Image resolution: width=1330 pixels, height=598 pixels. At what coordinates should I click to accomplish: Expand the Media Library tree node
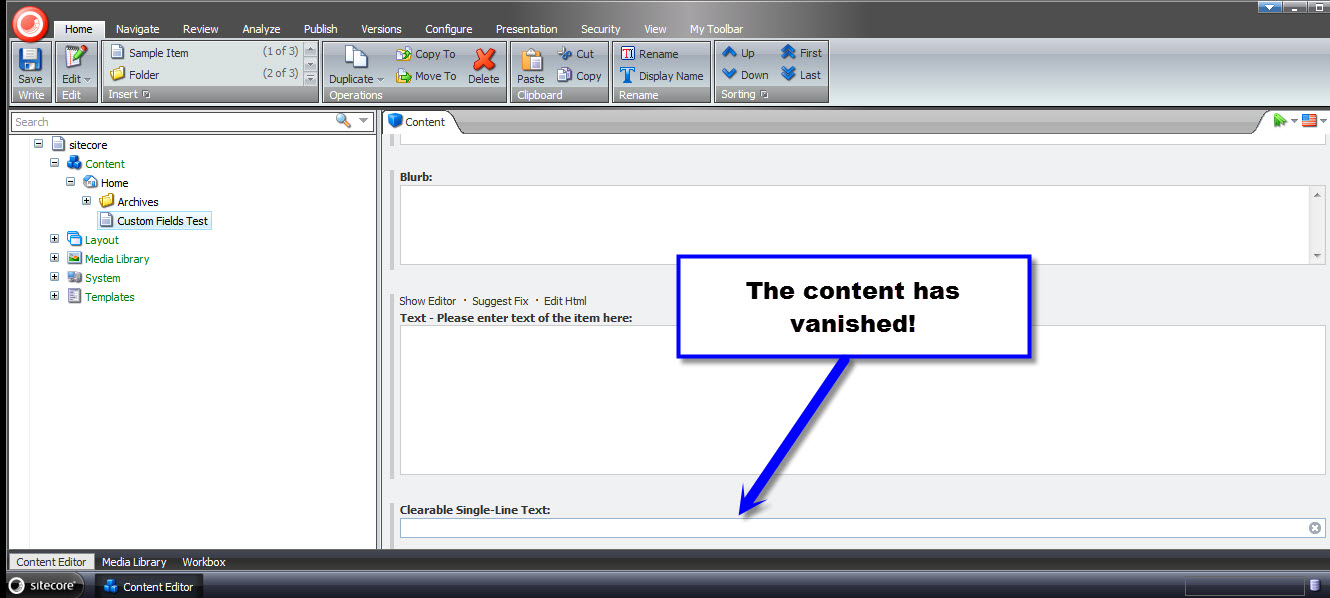click(x=54, y=258)
